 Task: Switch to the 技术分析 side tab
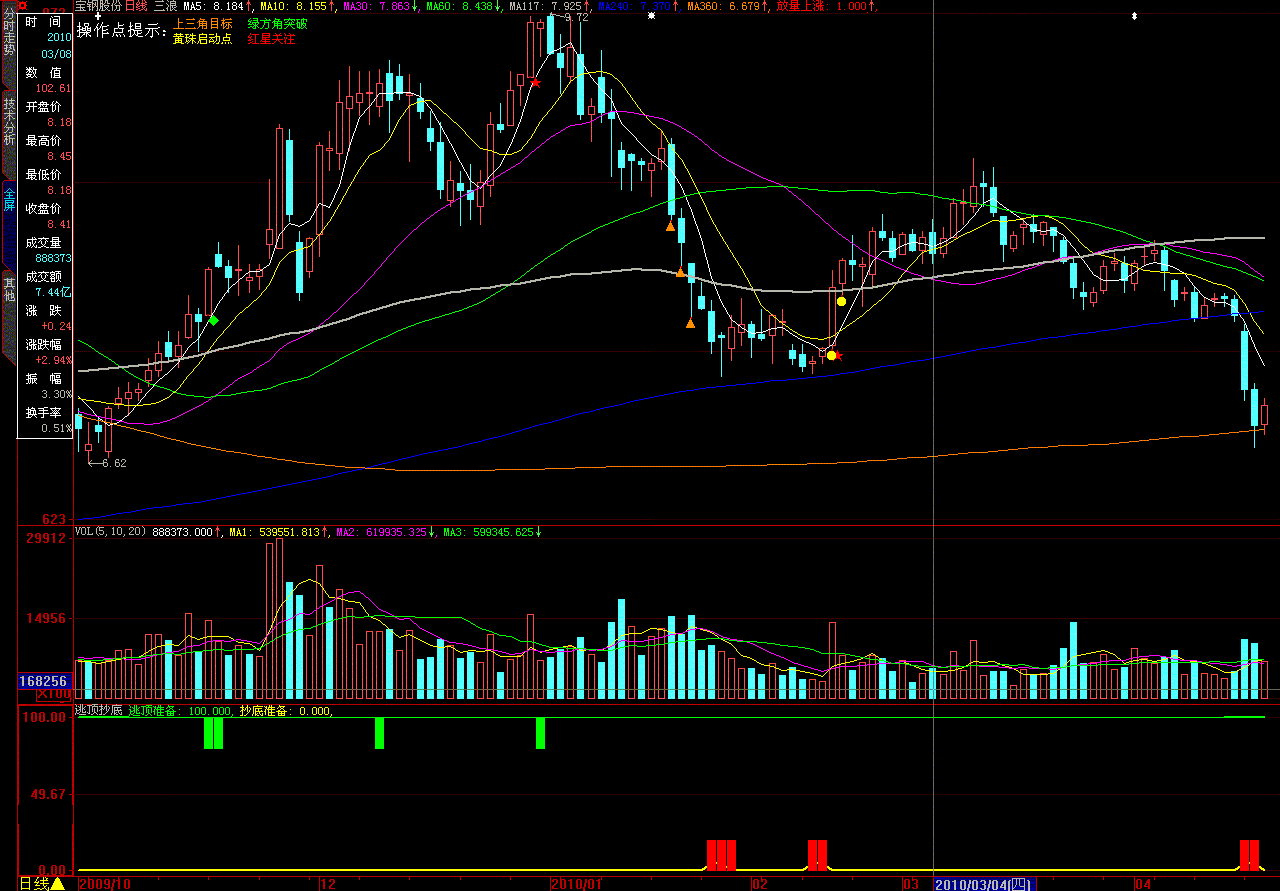pos(9,121)
